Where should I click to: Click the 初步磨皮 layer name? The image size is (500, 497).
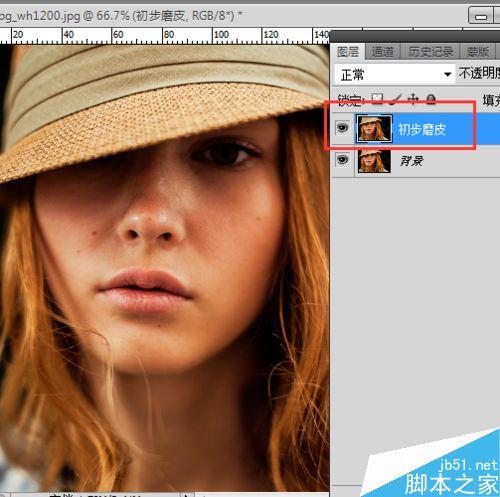[422, 129]
